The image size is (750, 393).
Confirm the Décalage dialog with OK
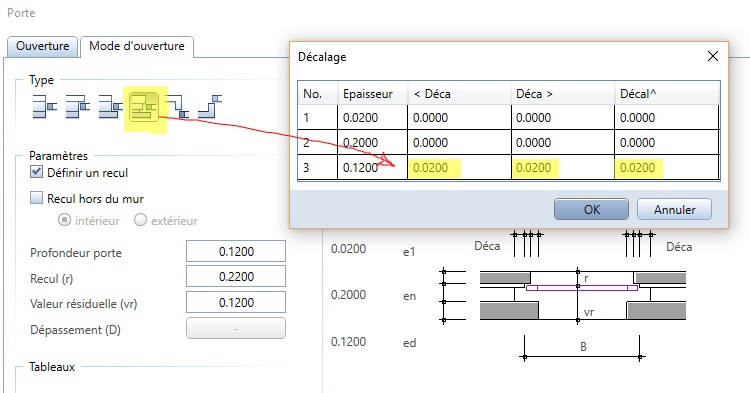[591, 209]
